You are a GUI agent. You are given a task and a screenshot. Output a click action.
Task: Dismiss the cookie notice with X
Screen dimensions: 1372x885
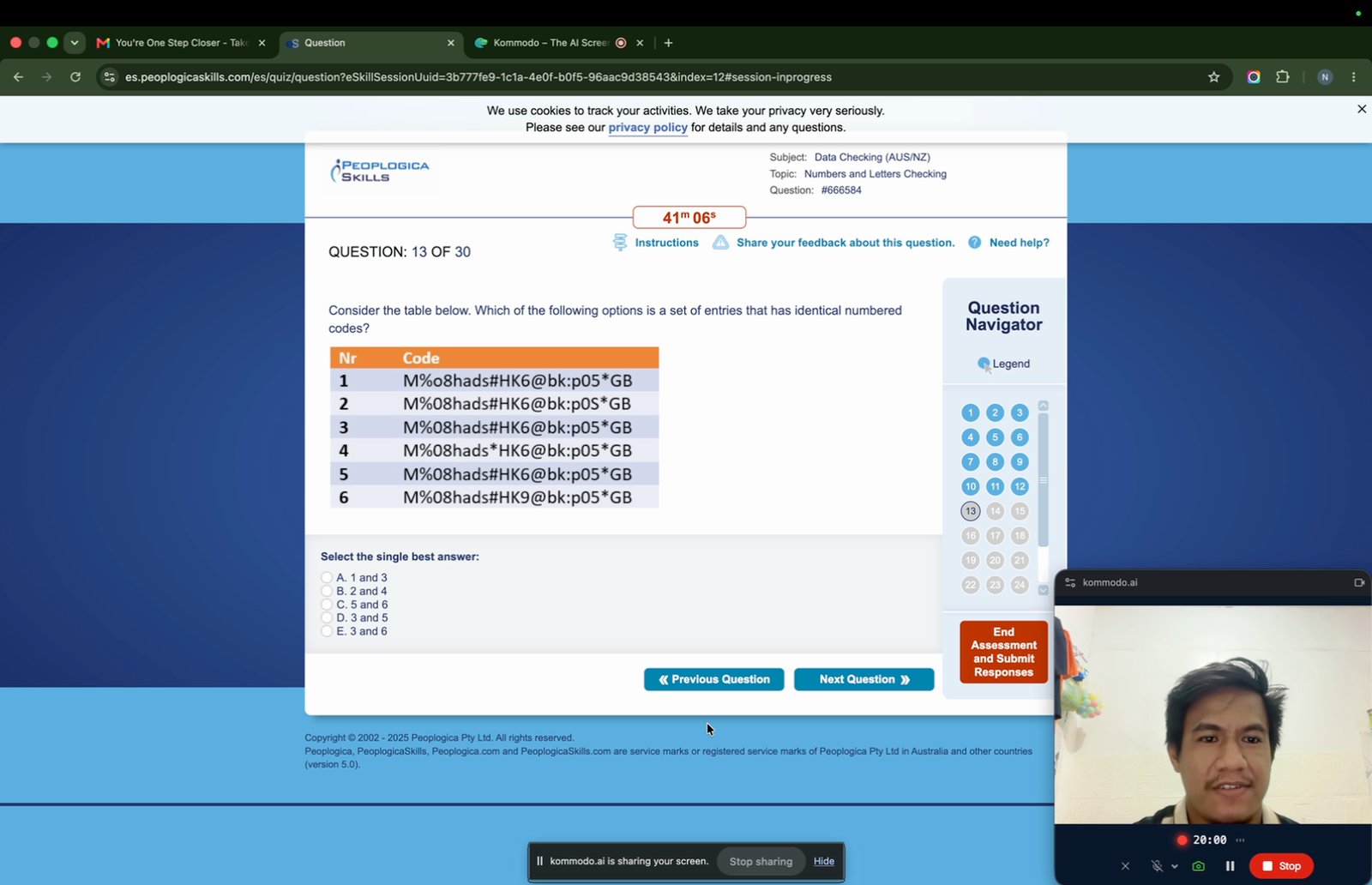(x=1362, y=109)
